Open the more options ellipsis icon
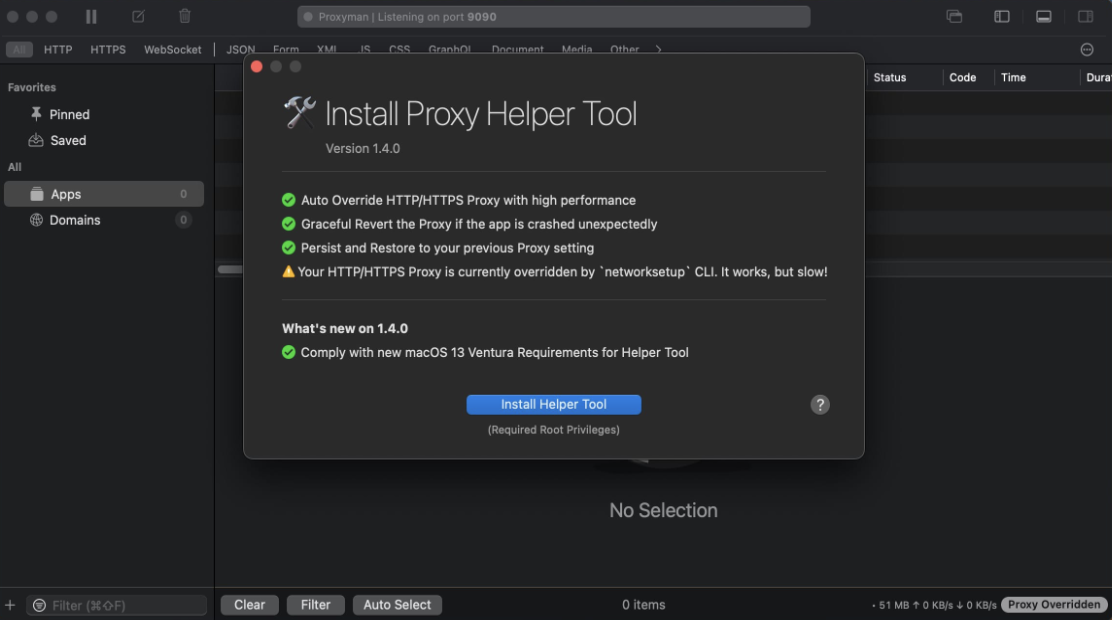Viewport: 1112px width, 620px height. tap(1086, 50)
